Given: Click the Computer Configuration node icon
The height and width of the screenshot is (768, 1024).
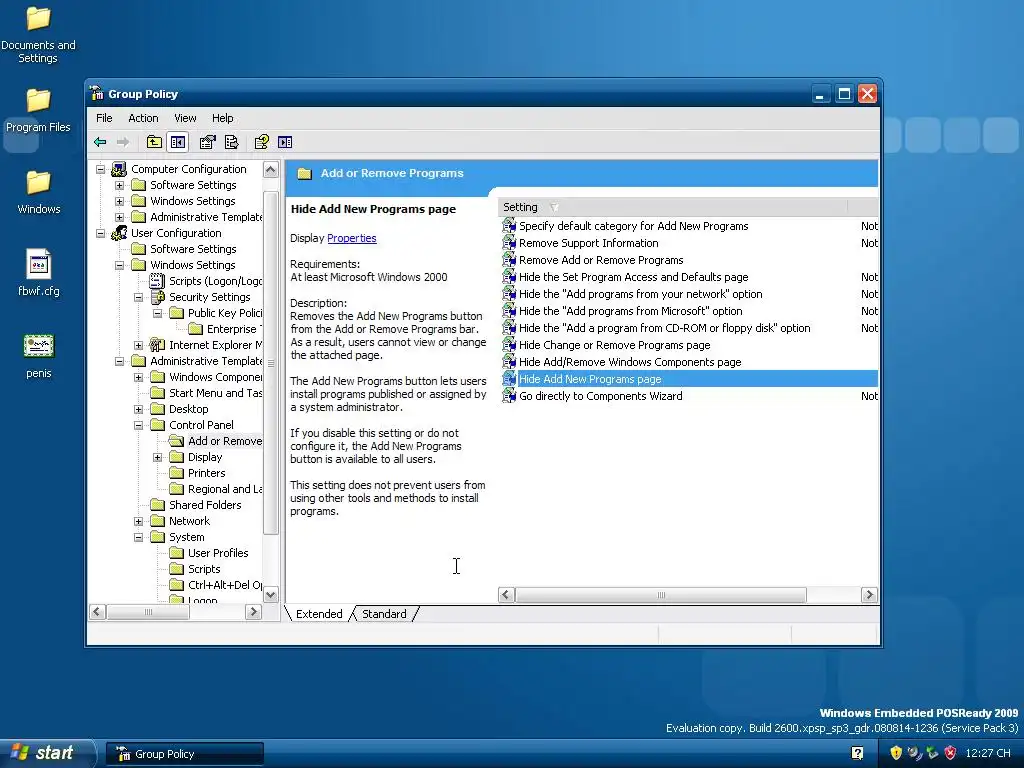Looking at the screenshot, I should [x=119, y=169].
